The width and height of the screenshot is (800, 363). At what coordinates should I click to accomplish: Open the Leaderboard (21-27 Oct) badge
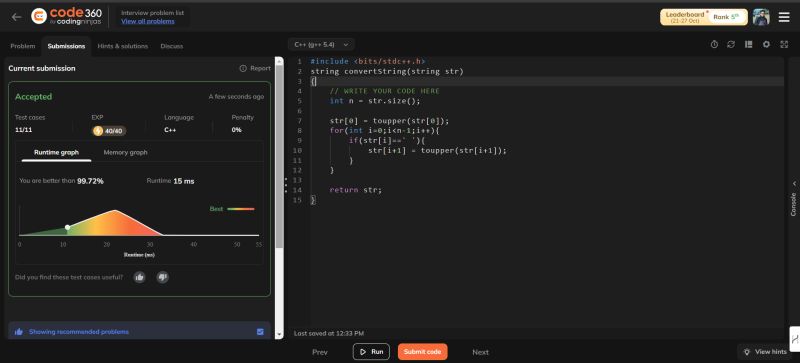point(685,17)
